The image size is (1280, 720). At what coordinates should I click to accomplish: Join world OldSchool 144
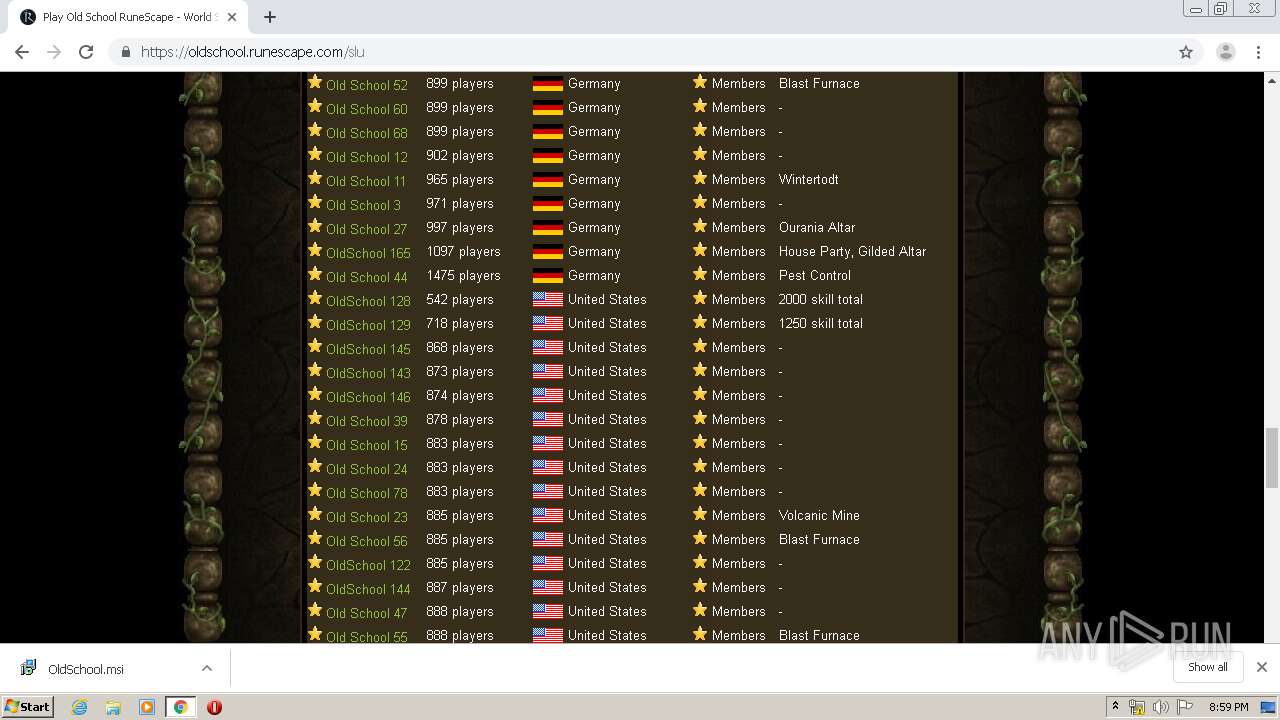click(368, 589)
